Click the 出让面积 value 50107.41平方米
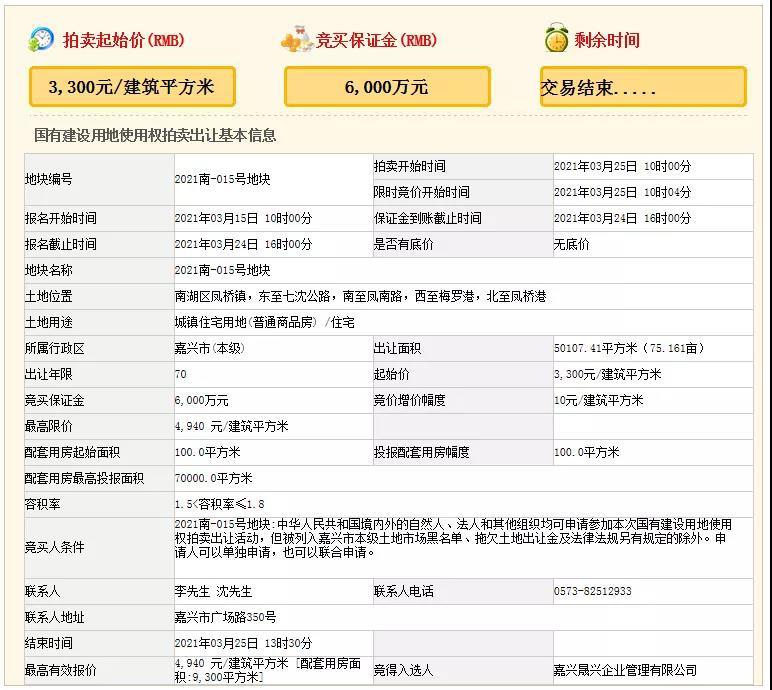 [x=629, y=349]
